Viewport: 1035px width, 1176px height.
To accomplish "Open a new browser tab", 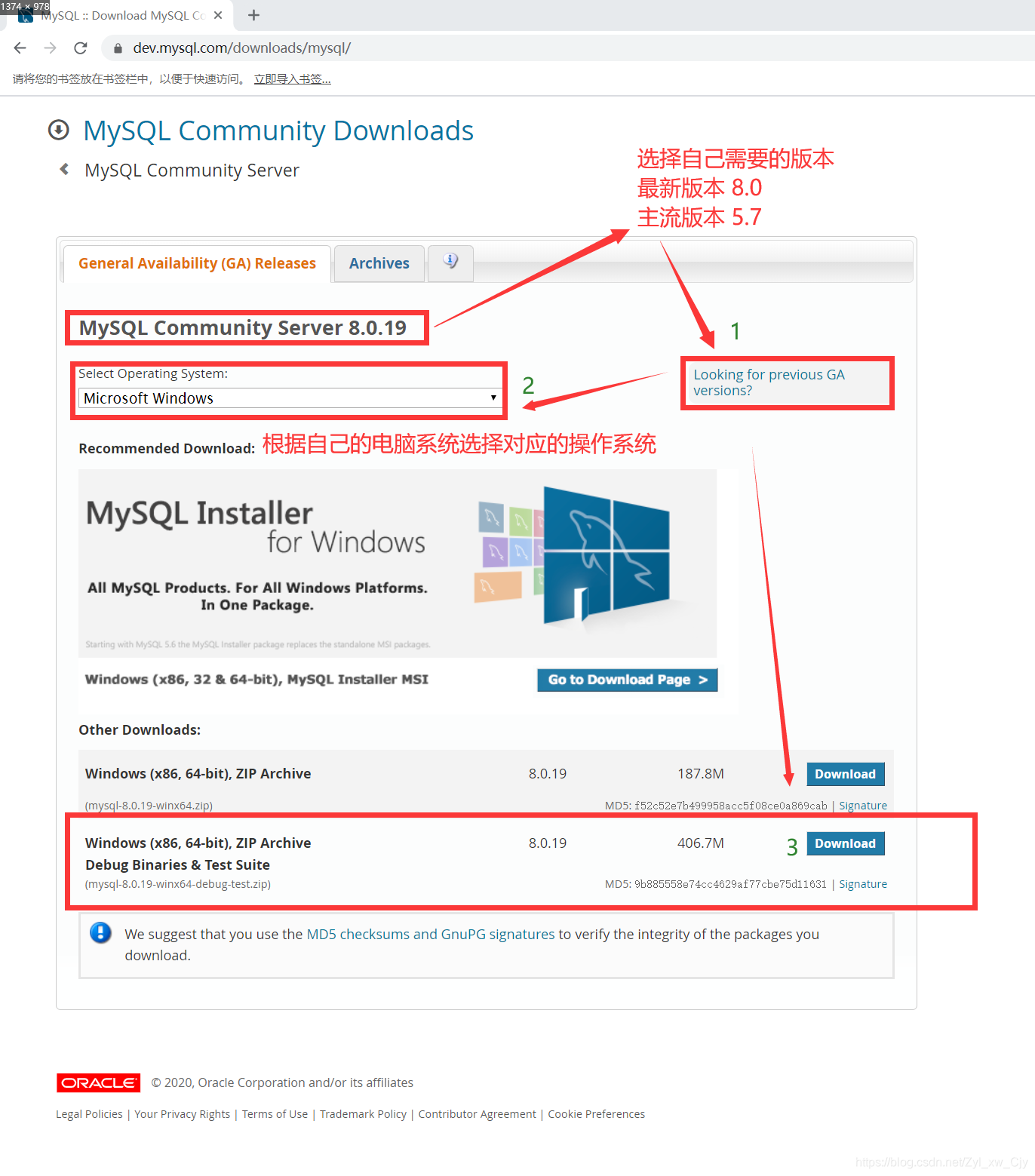I will (253, 15).
